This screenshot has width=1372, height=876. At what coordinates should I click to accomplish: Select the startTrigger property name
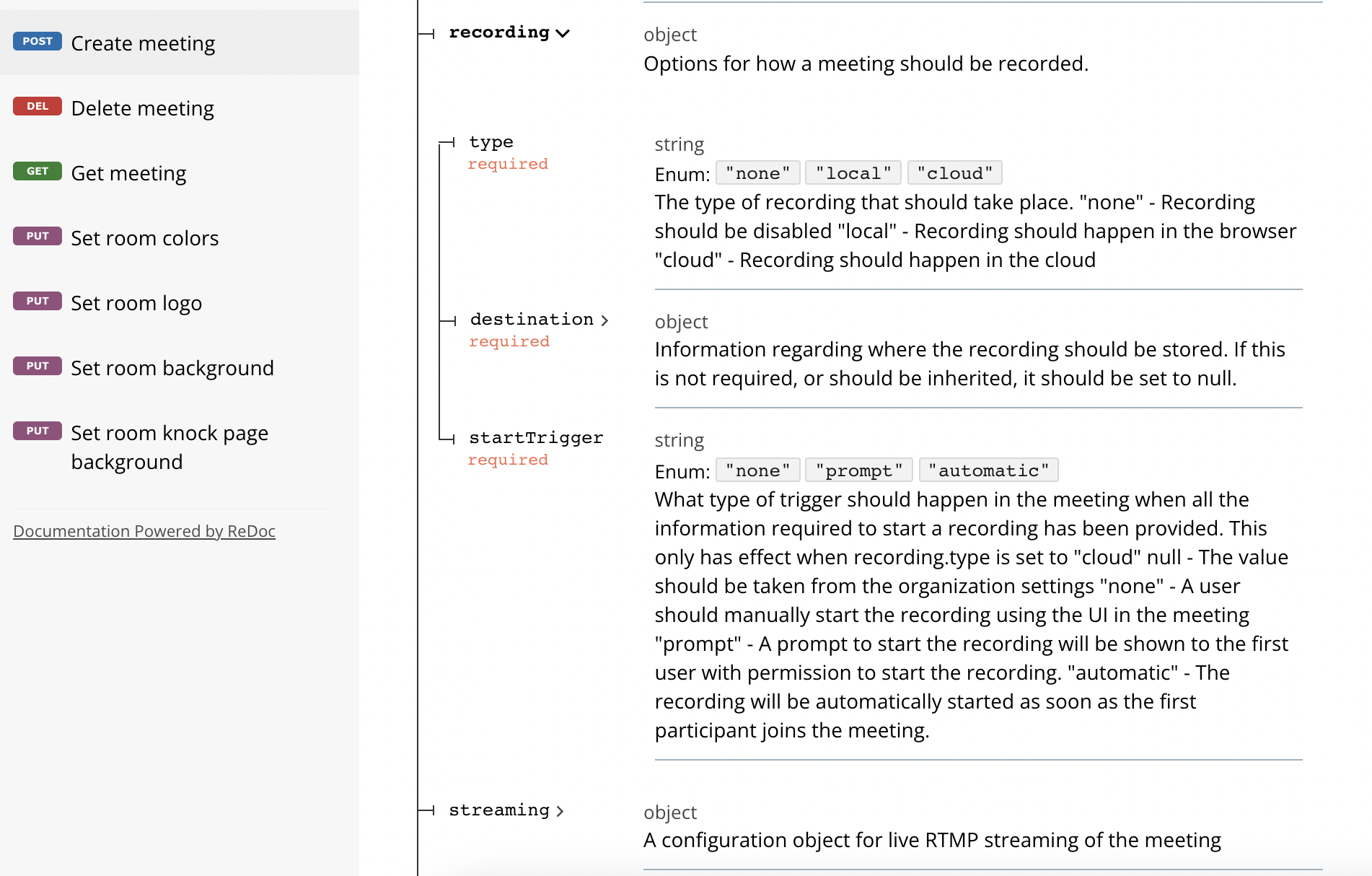click(536, 438)
